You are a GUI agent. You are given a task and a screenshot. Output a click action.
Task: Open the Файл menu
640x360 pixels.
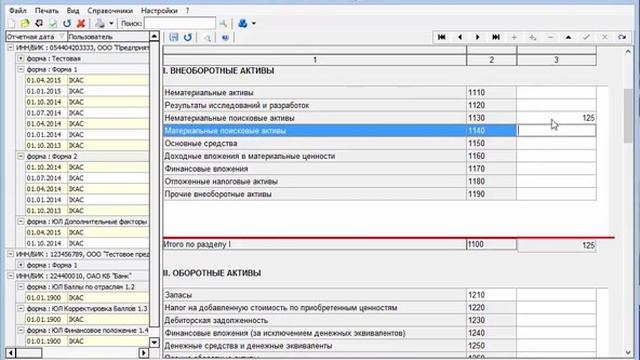tap(18, 11)
